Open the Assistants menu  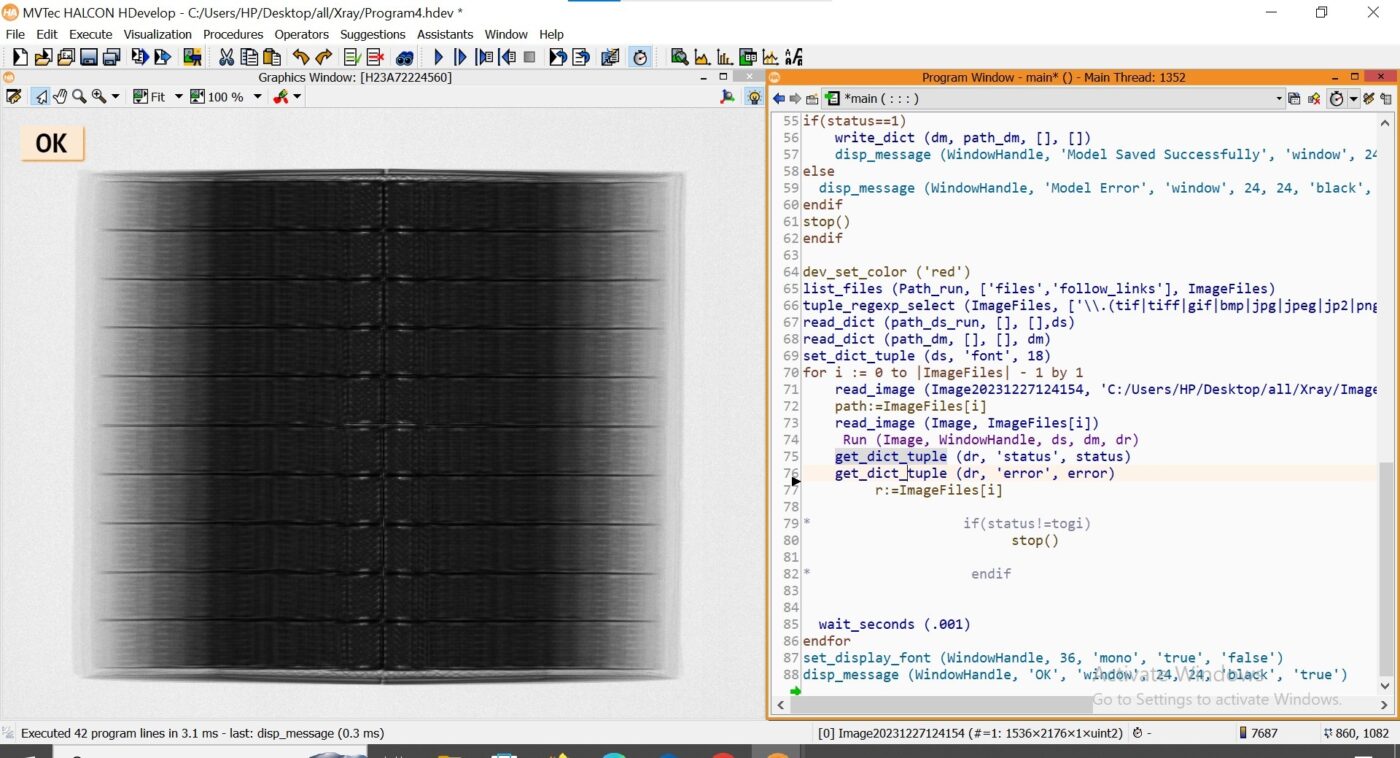pyautogui.click(x=445, y=34)
